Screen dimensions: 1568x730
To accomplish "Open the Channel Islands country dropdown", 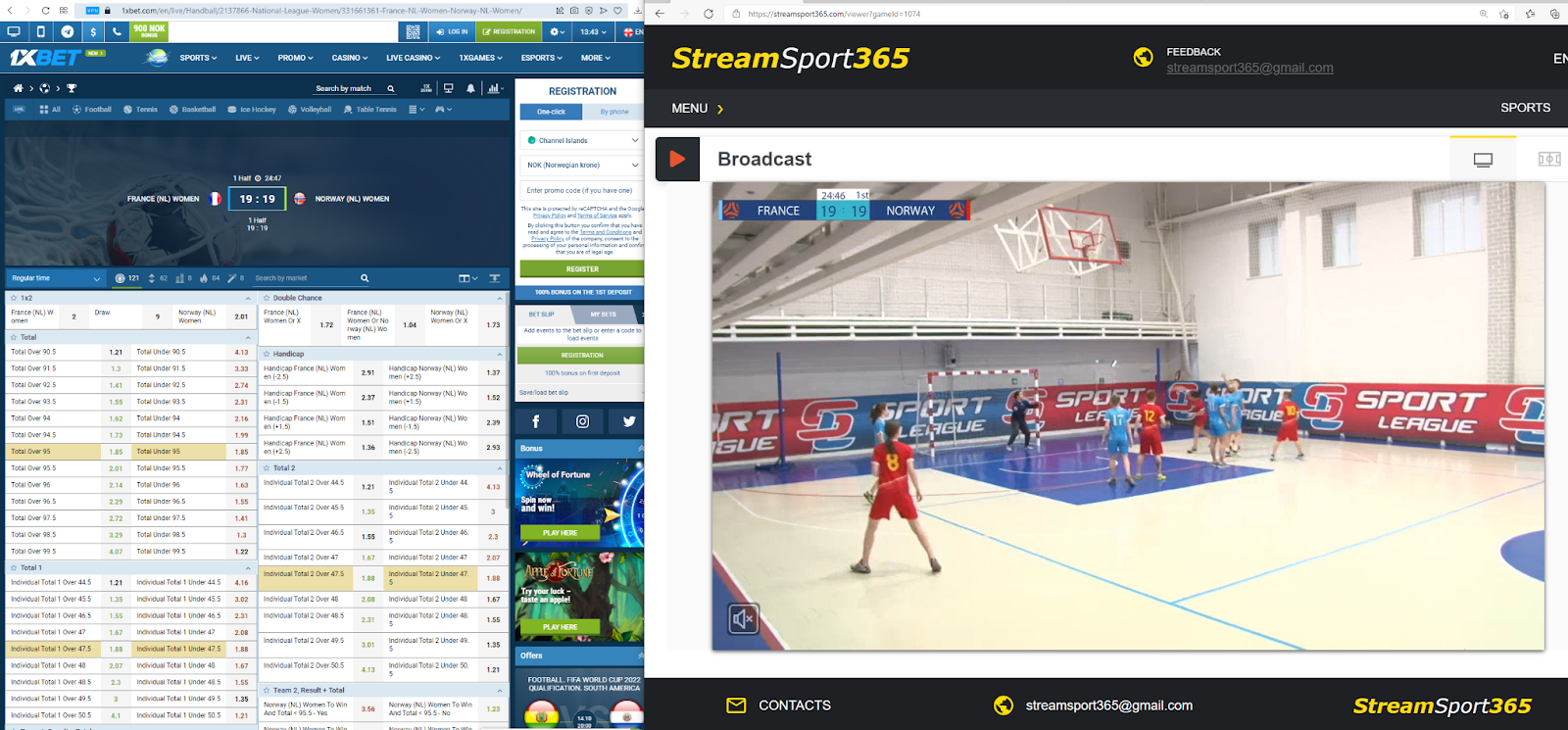I will tap(582, 140).
